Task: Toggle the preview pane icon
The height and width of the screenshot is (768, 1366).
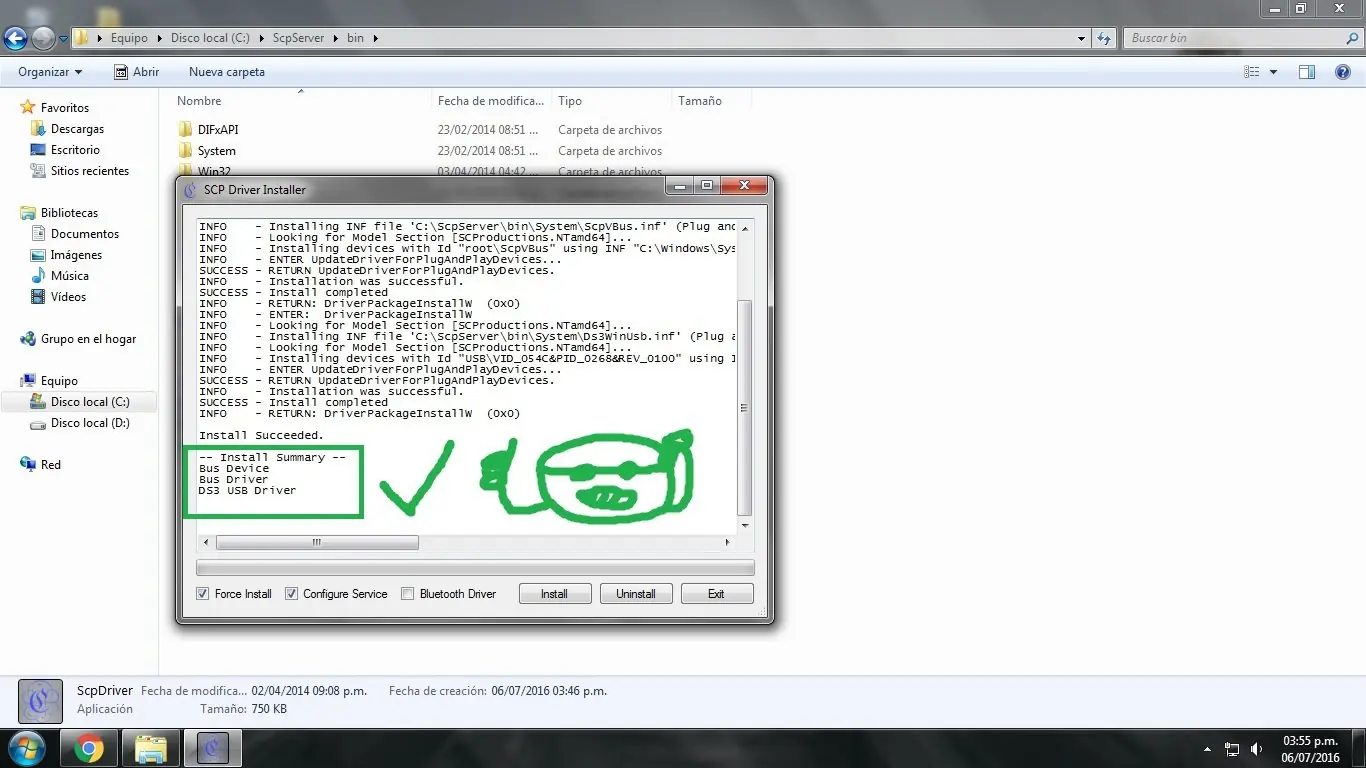Action: click(1307, 72)
